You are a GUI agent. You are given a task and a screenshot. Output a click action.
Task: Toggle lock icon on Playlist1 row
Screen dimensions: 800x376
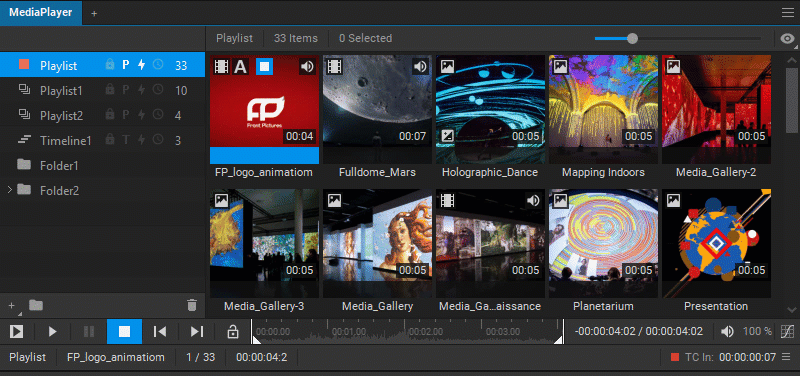point(109,90)
